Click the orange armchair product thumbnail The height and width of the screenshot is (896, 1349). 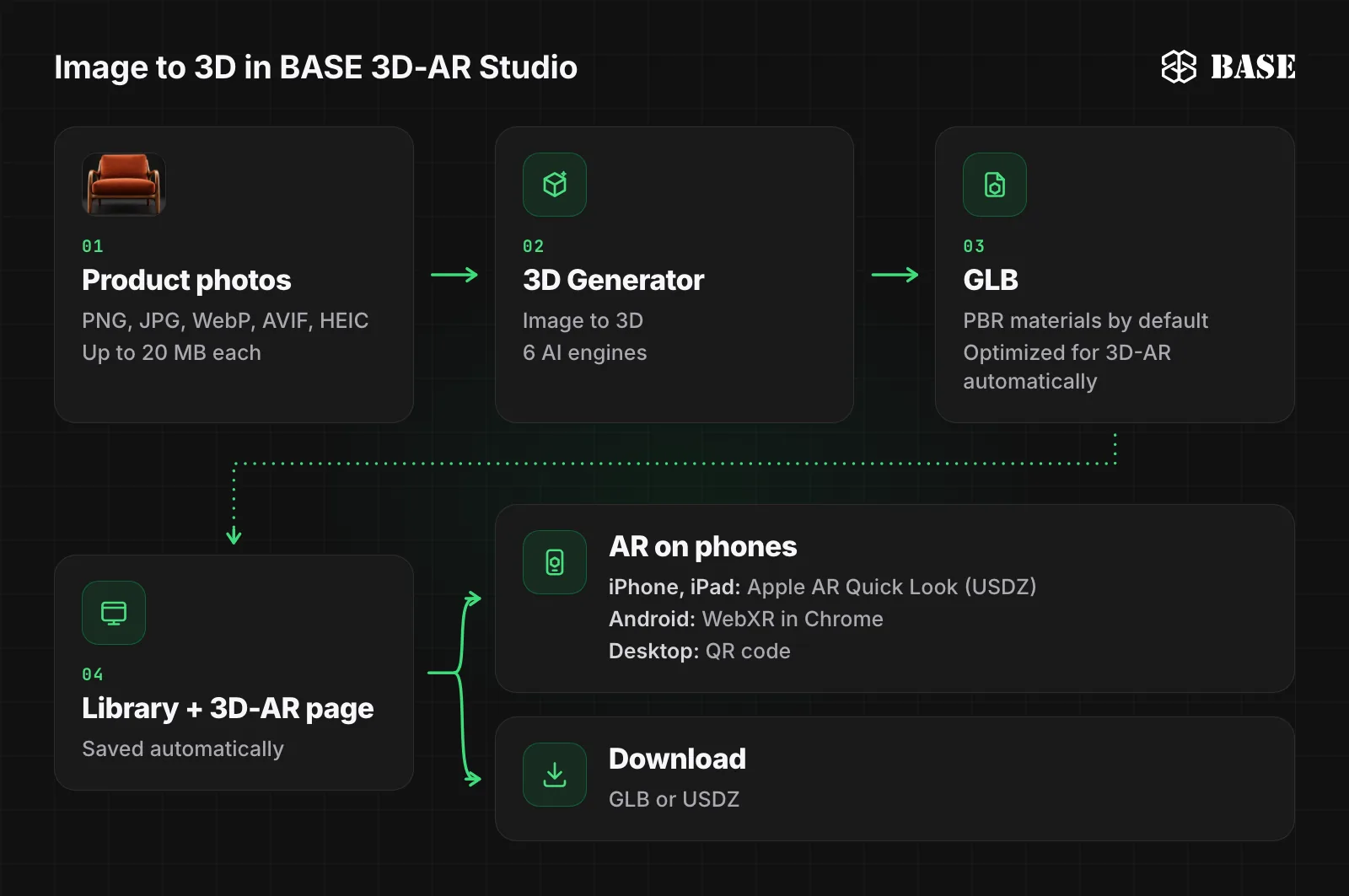click(124, 185)
